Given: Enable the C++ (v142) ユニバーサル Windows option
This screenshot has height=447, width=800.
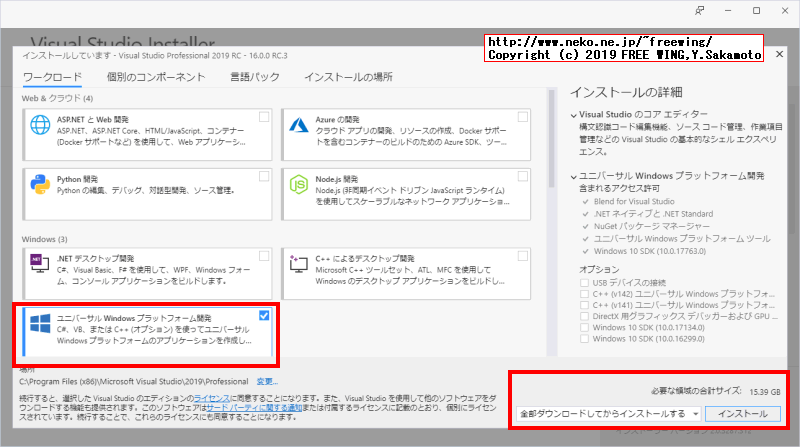Looking at the screenshot, I should [x=584, y=293].
